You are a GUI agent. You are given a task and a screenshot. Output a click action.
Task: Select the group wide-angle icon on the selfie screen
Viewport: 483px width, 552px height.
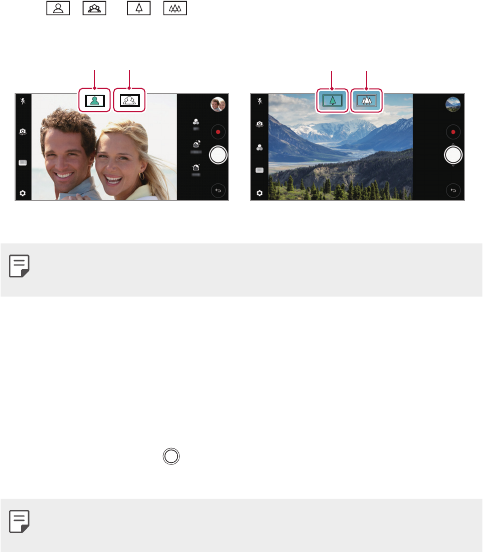tap(130, 101)
